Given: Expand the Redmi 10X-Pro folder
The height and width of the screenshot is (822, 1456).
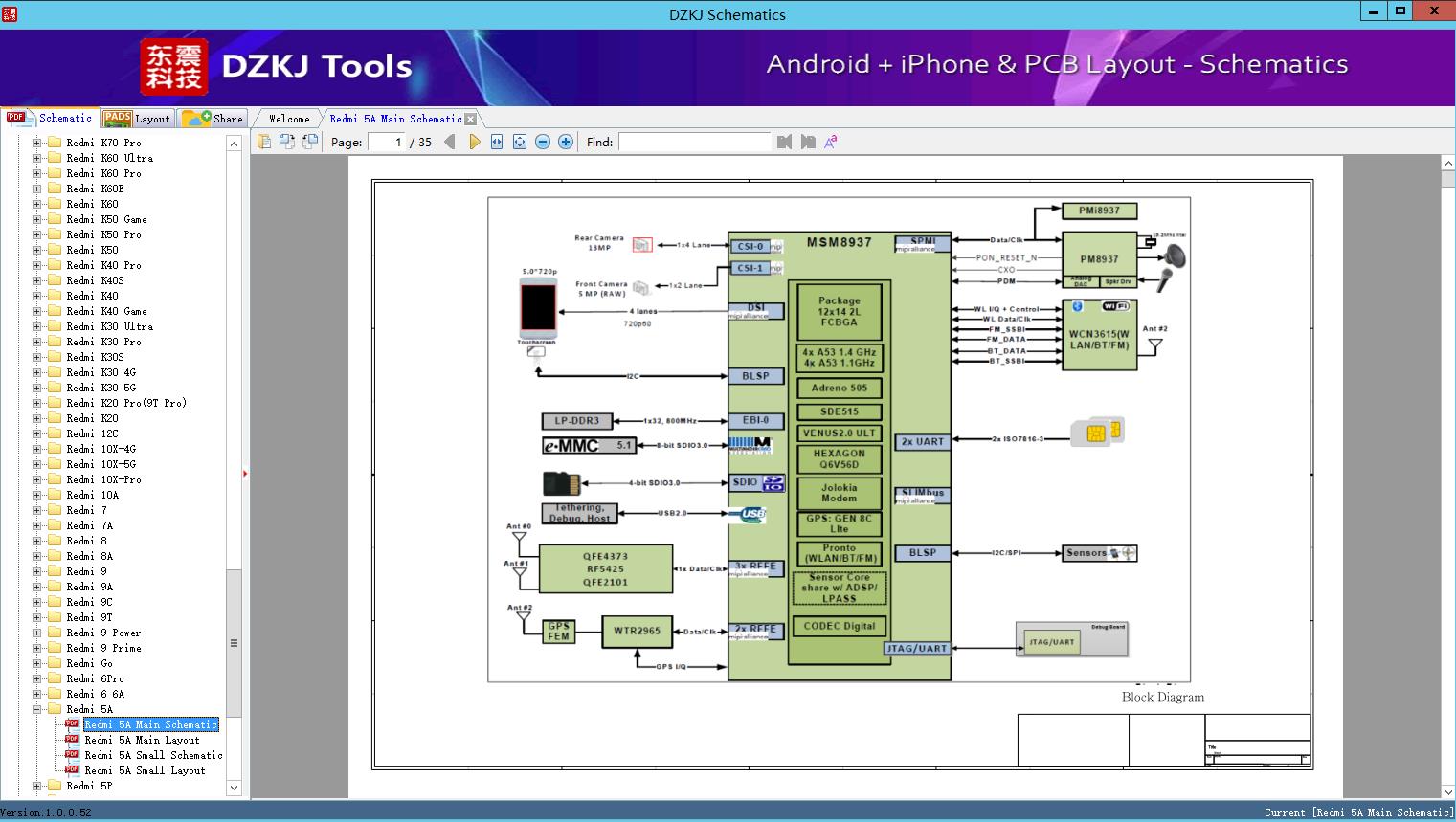Looking at the screenshot, I should click(x=36, y=479).
